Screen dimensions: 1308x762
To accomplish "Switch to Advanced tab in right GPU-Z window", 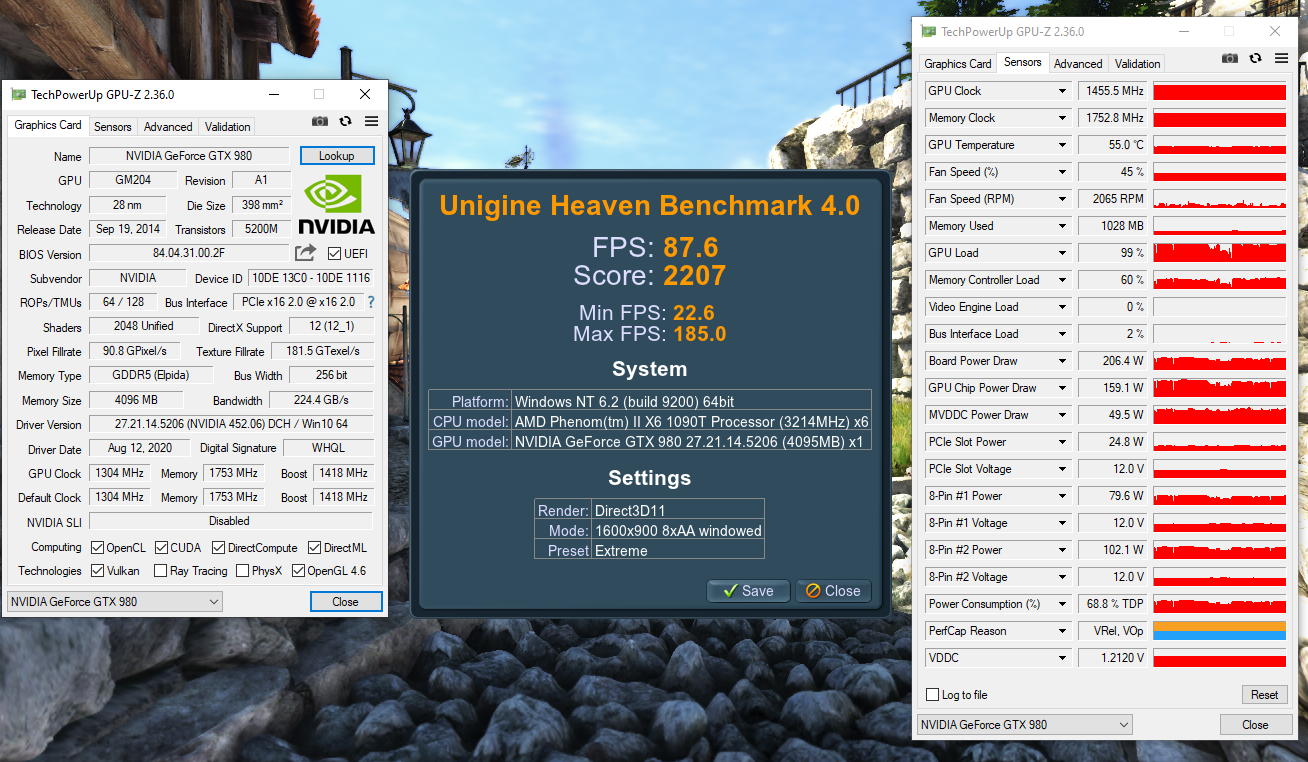I will tap(1078, 64).
